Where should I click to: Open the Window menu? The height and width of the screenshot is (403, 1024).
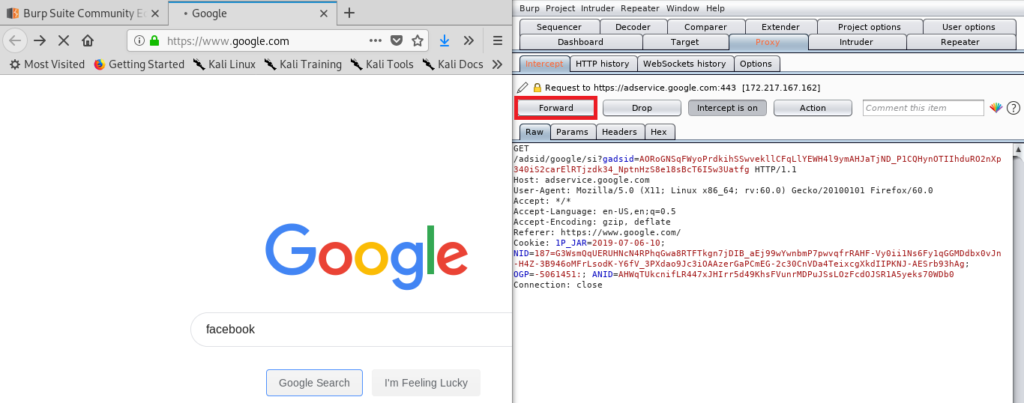click(x=683, y=8)
